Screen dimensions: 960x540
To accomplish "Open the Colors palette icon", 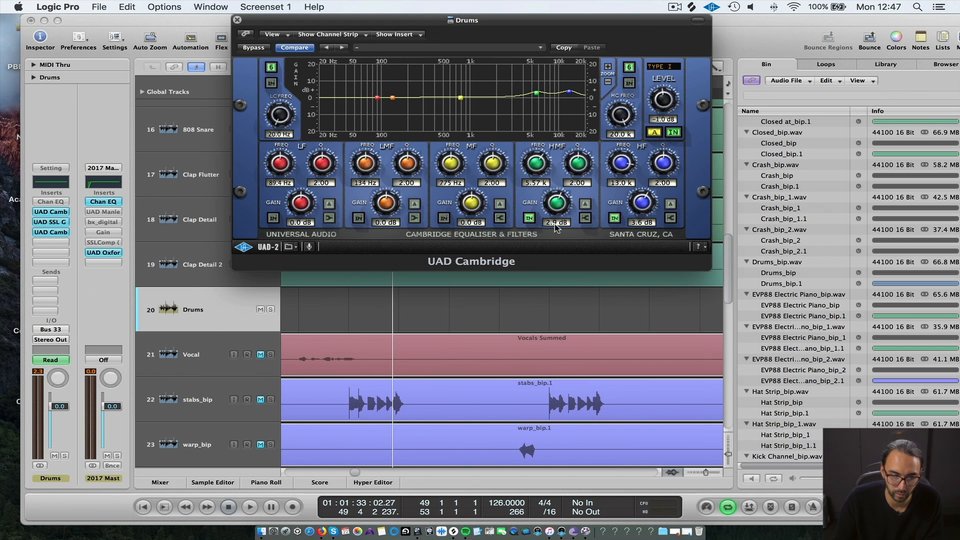I will [x=896, y=37].
